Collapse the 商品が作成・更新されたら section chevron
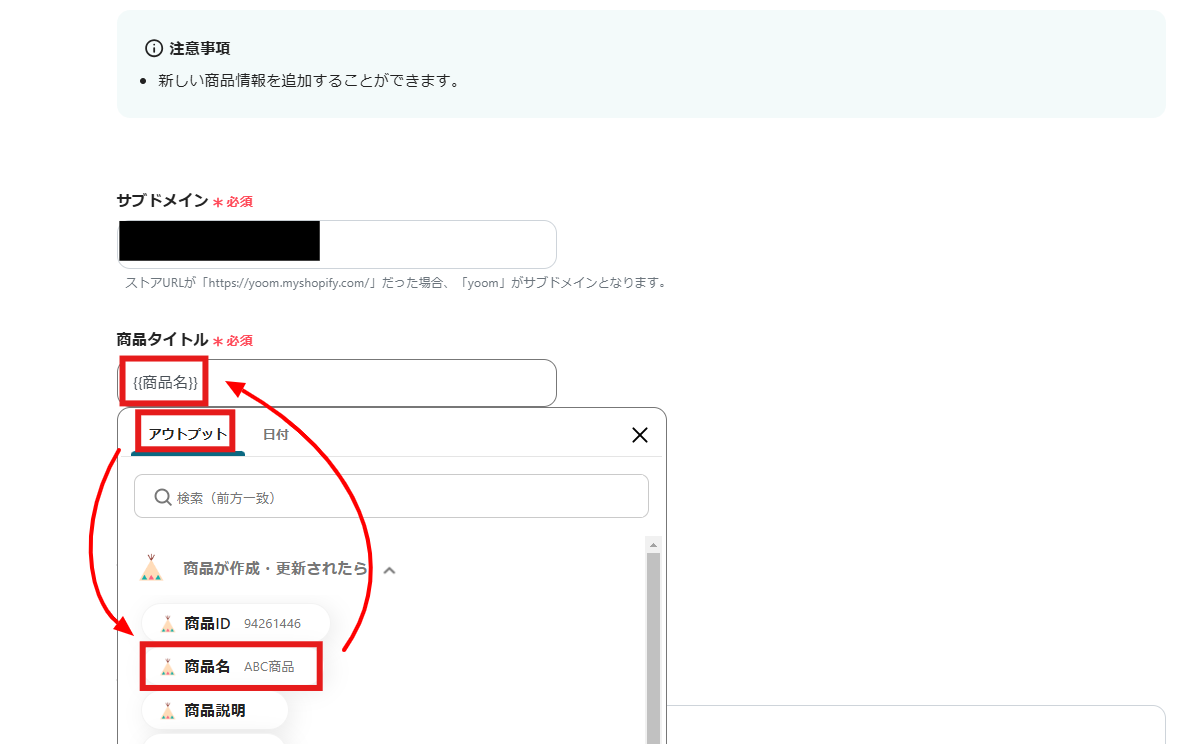This screenshot has height=744, width=1184. click(390, 570)
